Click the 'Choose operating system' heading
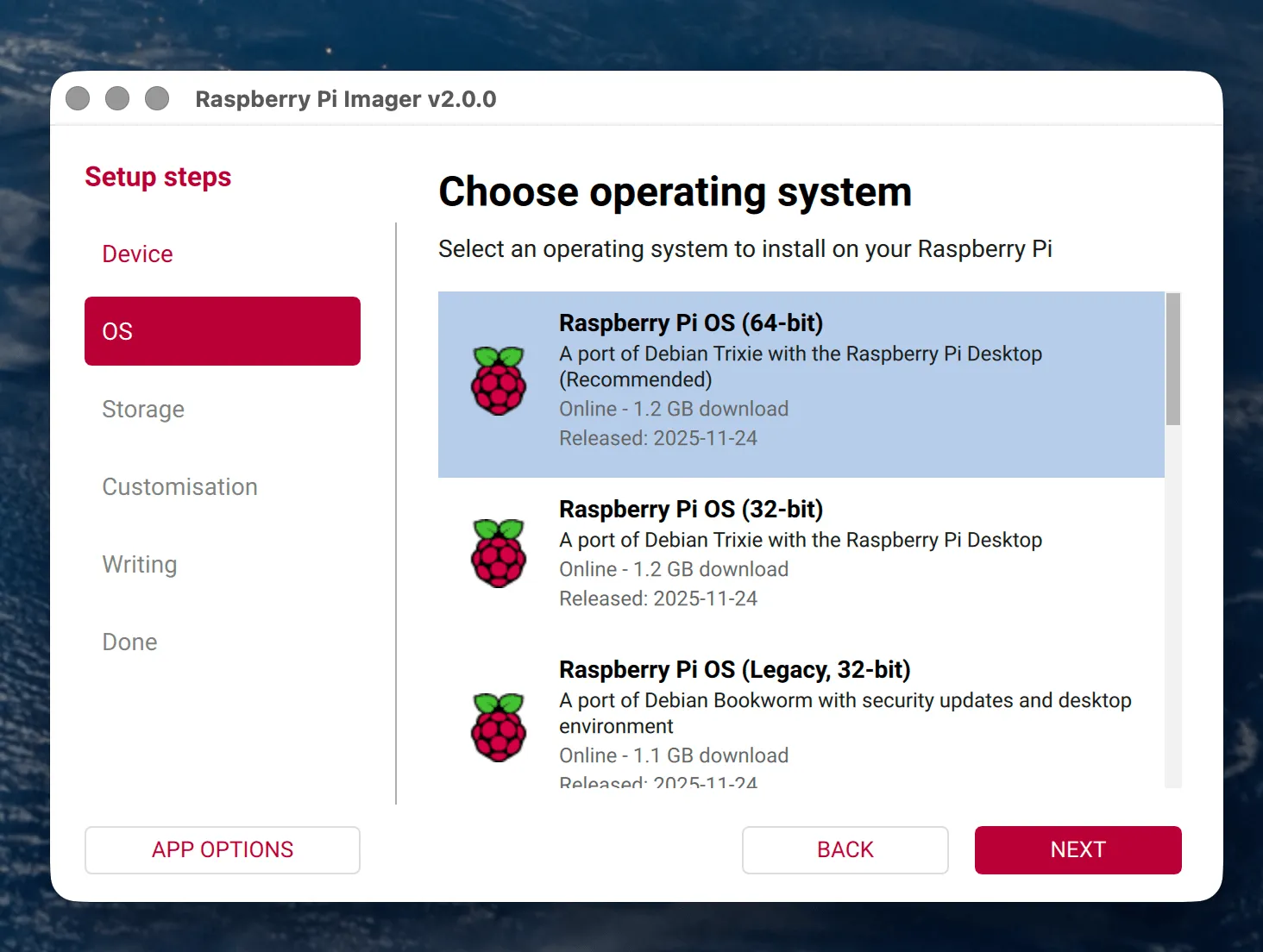 tap(675, 191)
